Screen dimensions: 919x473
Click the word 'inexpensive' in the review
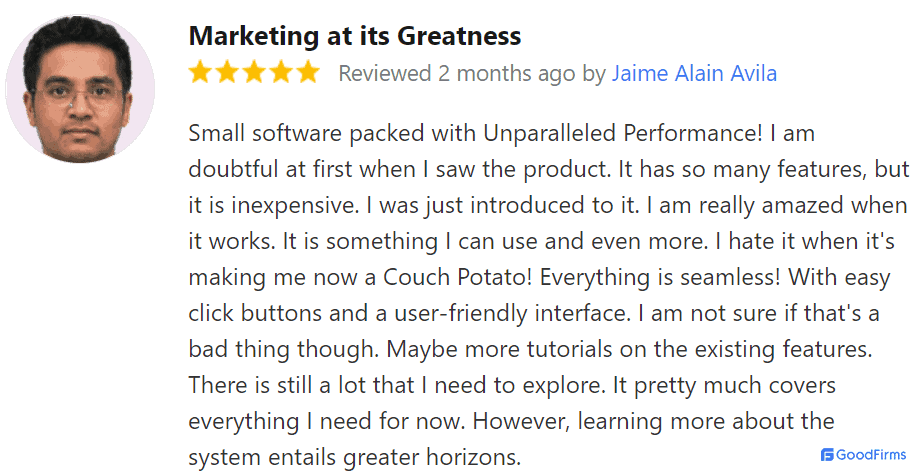294,206
